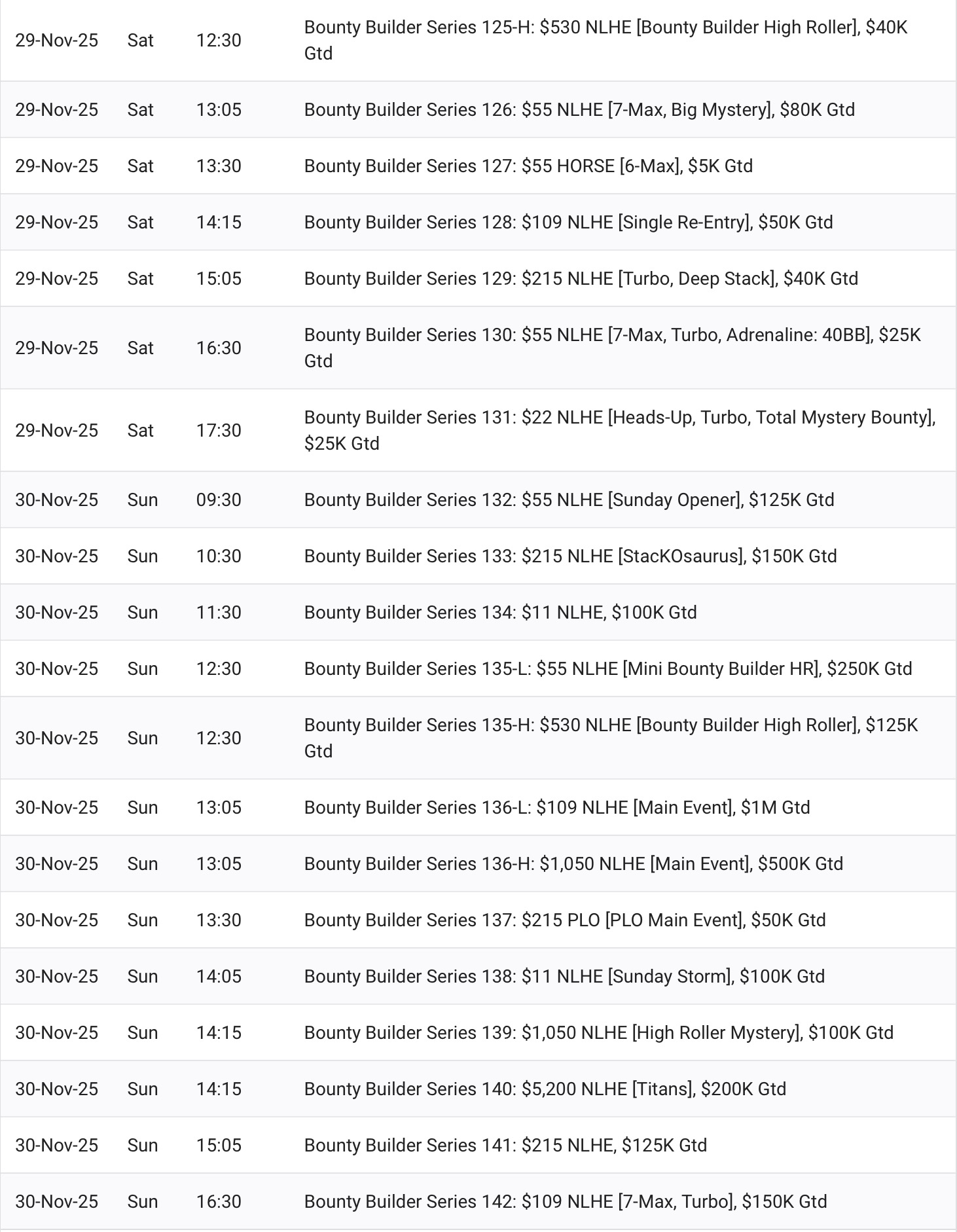The image size is (957, 1232).
Task: Open Series 139 High Roller Mystery event
Action: pos(598,1032)
